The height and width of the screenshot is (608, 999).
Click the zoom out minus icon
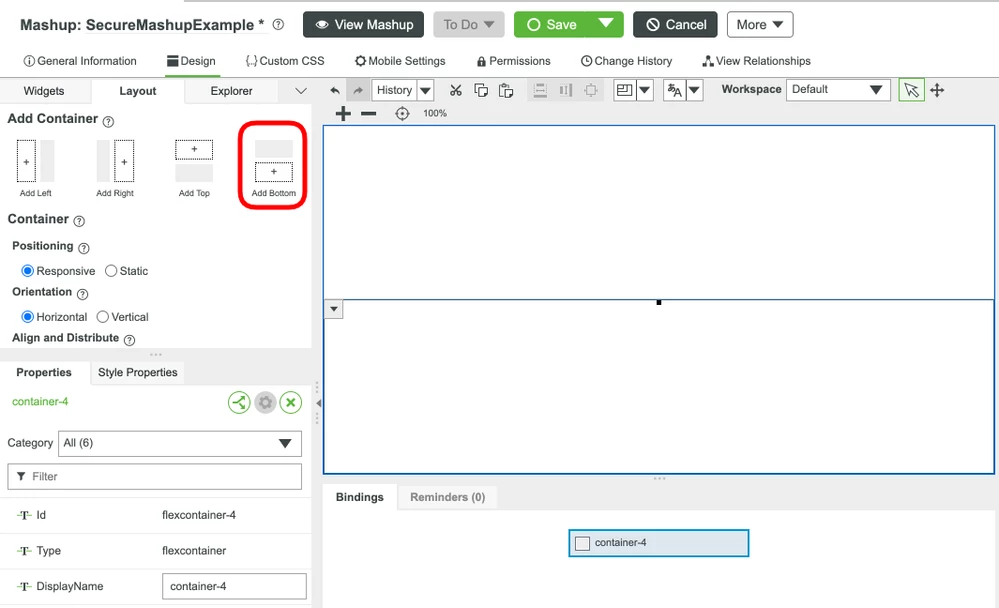(368, 113)
